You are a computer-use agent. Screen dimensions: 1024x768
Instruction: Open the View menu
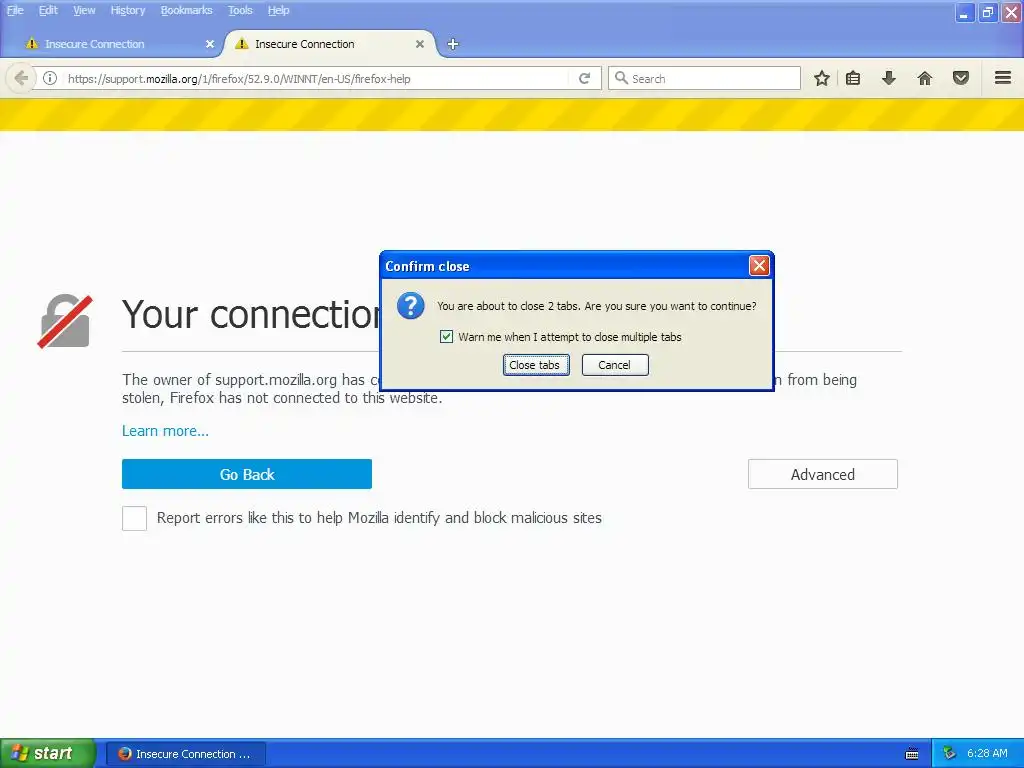[84, 10]
